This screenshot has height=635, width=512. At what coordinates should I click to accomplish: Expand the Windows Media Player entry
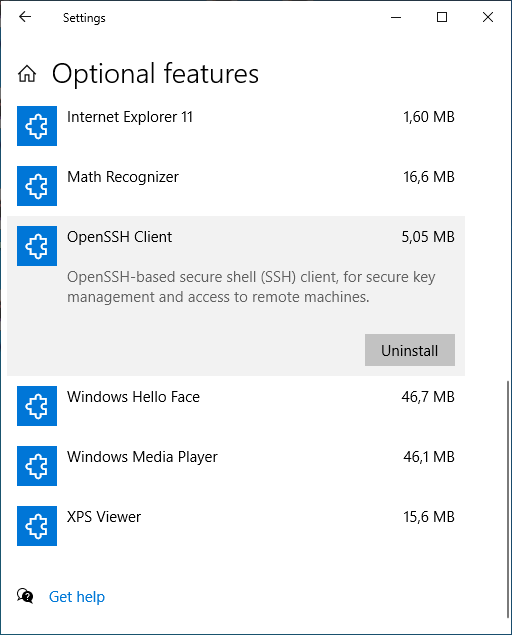[236, 466]
